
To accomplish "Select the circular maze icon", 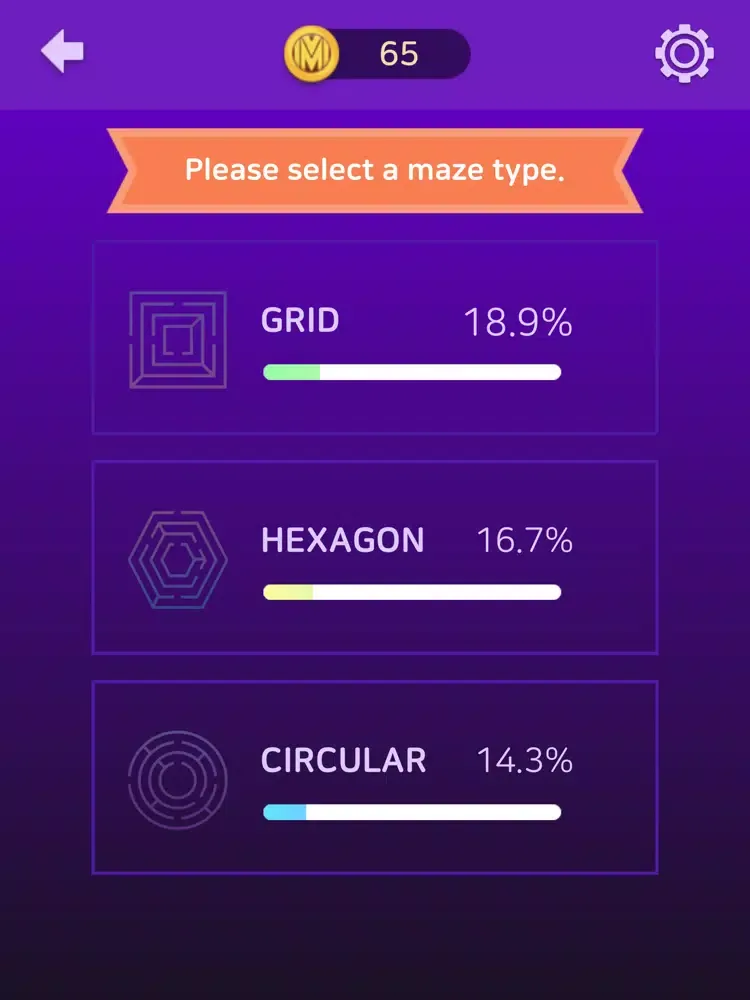I will pos(178,780).
